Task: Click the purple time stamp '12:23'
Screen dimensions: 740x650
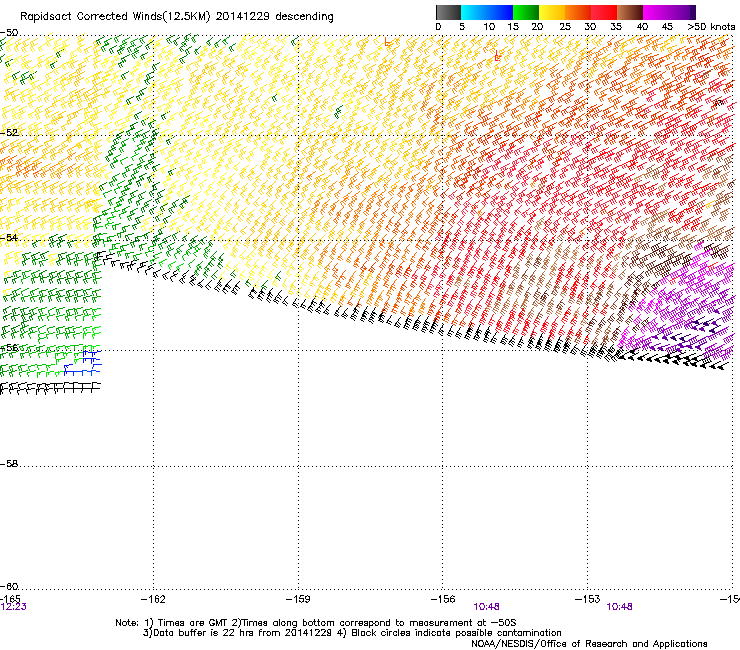Action: click(x=13, y=607)
